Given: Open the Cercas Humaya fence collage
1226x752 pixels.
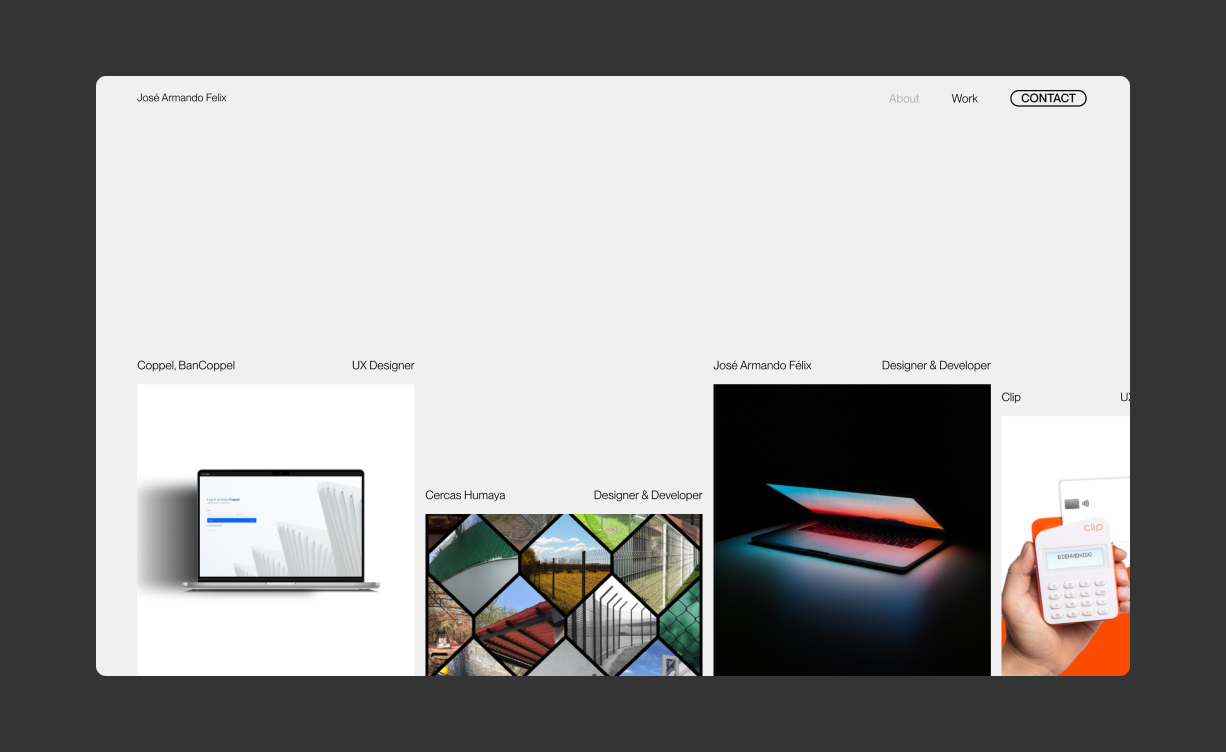Looking at the screenshot, I should pos(563,594).
